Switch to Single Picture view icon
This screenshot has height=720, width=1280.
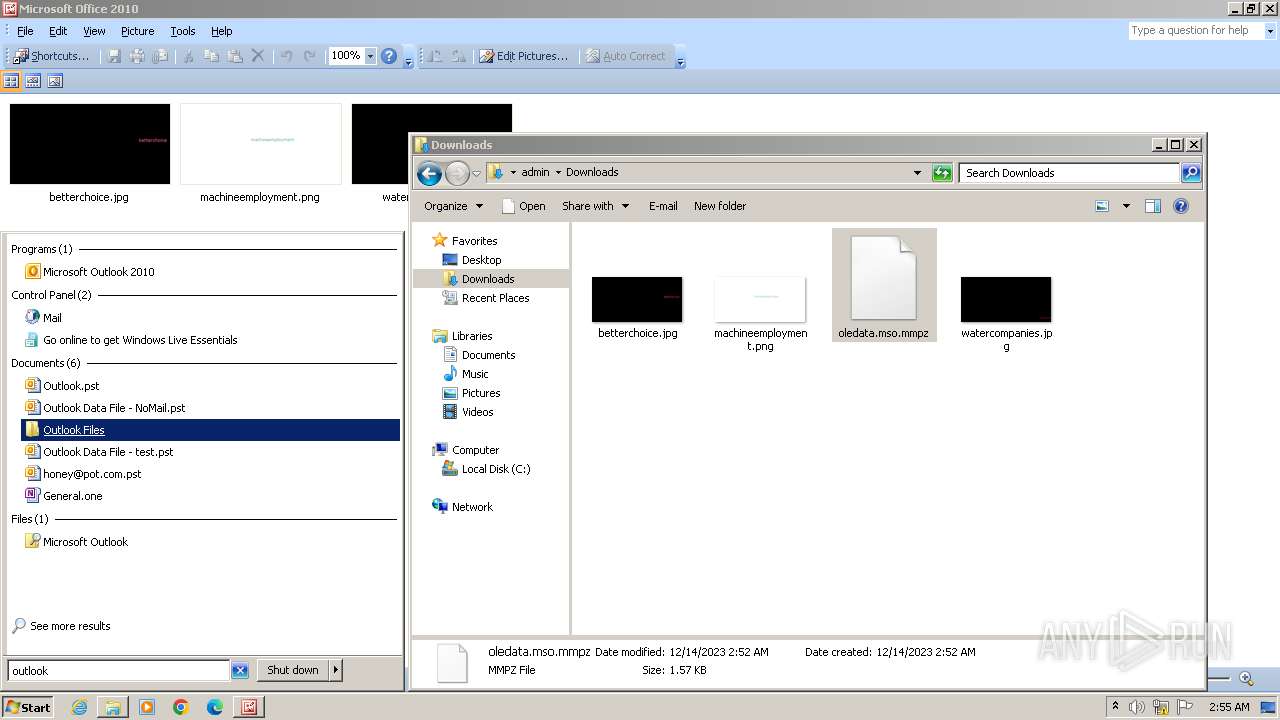pyautogui.click(x=55, y=81)
